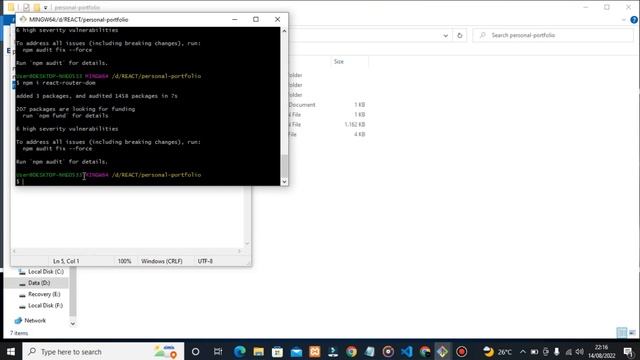
Task: Open Quick Access Toolbar dropdown arrow
Action: [x=45, y=7]
